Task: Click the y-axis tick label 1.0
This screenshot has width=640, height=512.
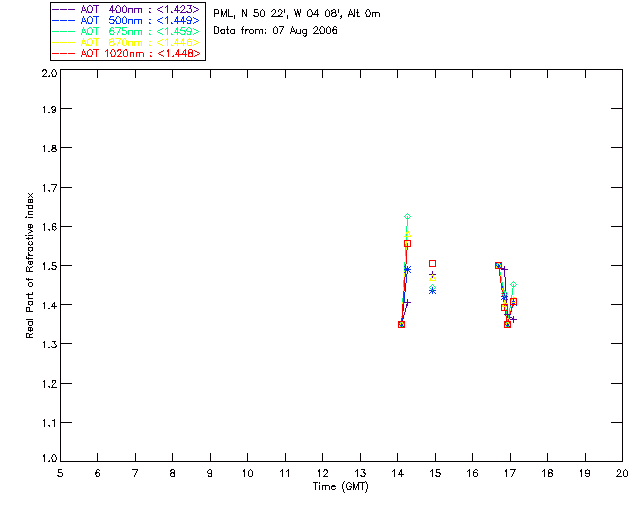Action: coord(49,459)
